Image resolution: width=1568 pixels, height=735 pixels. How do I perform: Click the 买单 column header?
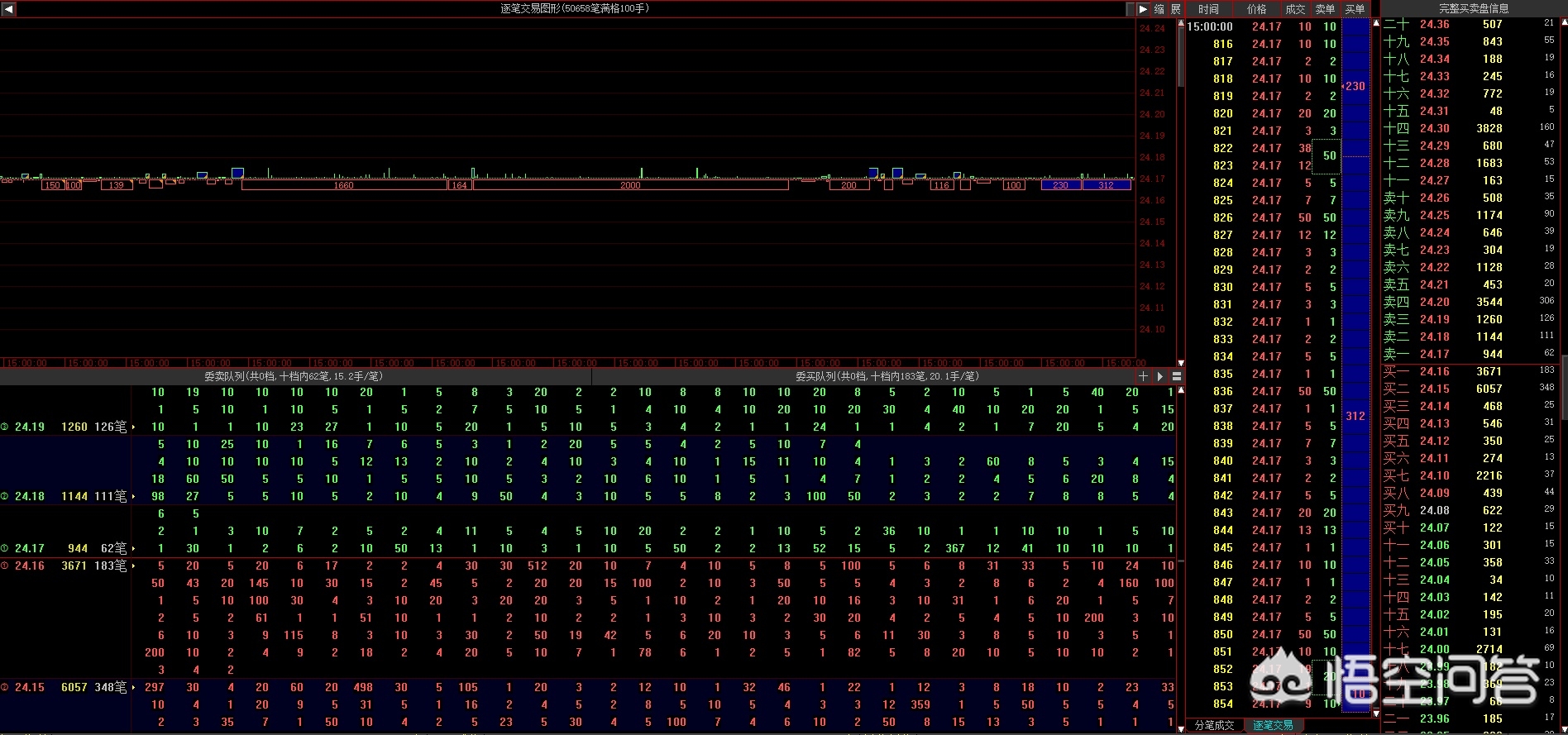(x=1355, y=9)
